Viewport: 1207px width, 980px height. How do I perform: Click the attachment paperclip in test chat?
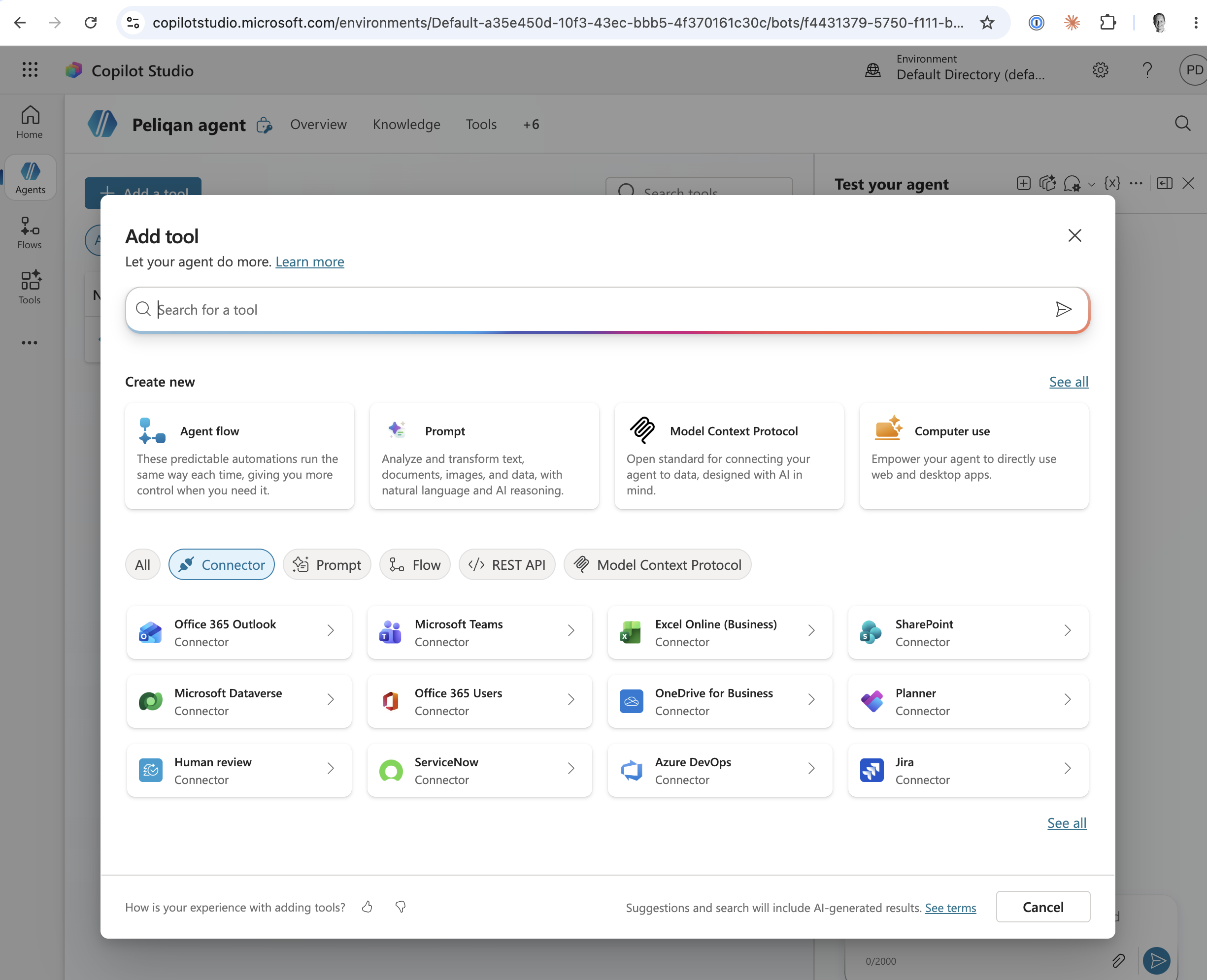click(1118, 960)
